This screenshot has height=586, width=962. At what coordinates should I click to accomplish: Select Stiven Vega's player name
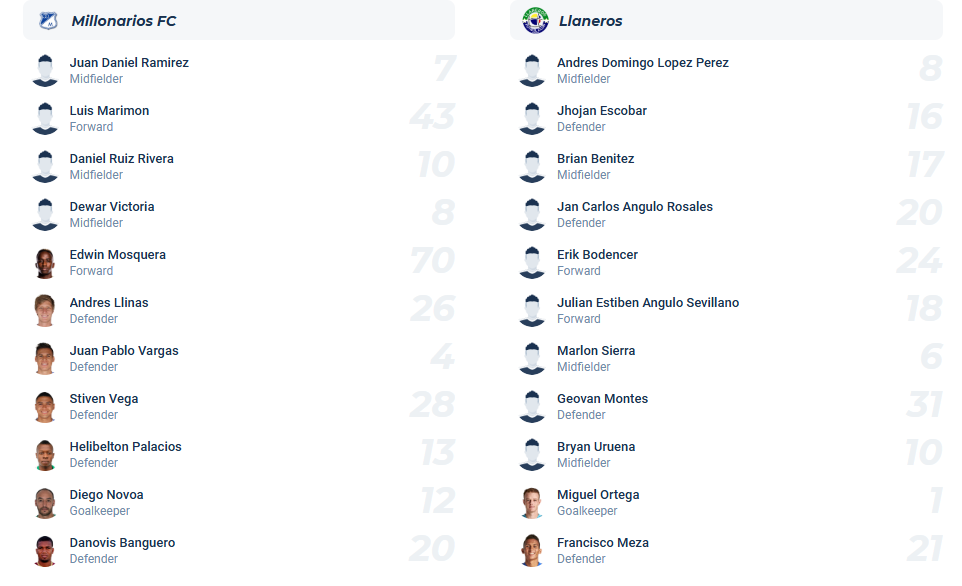104,399
